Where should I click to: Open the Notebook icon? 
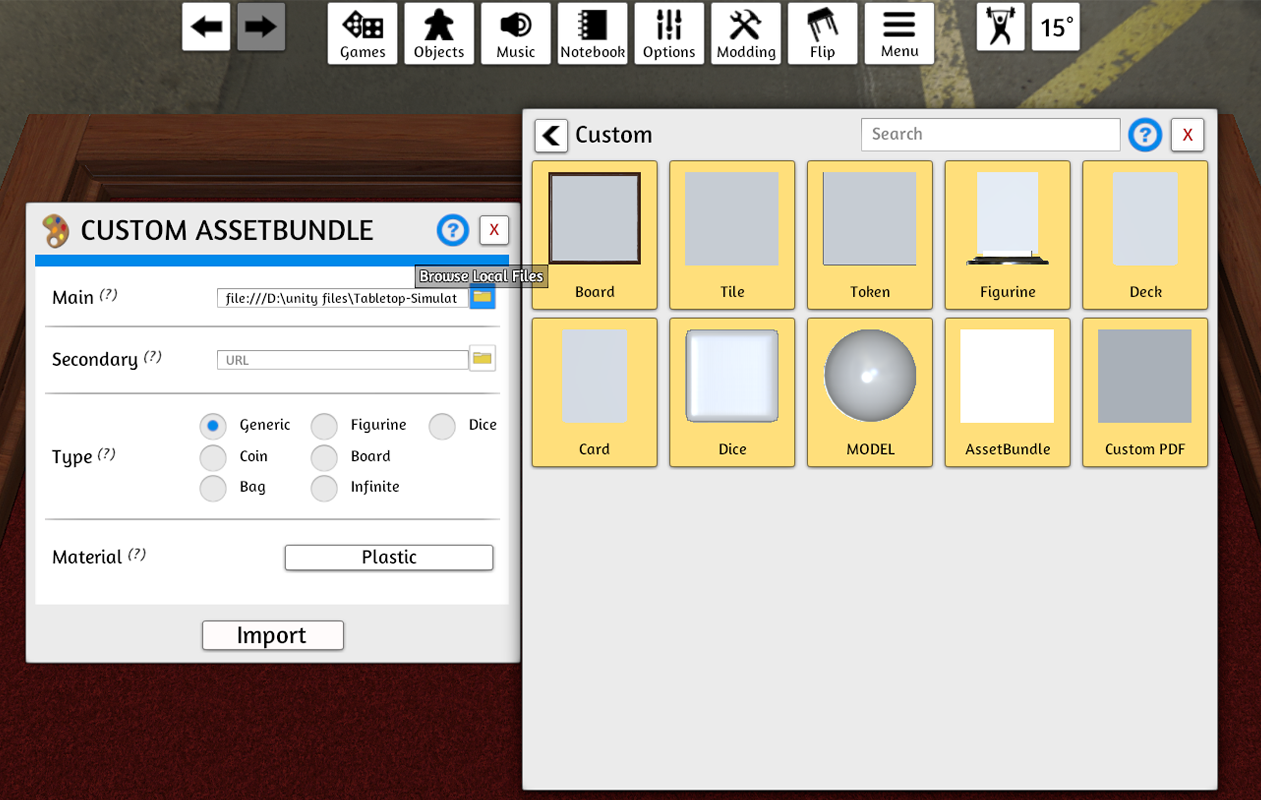point(592,33)
